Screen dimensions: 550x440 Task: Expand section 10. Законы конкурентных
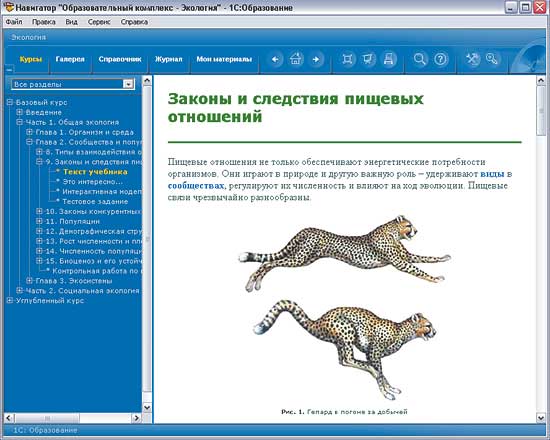pos(39,211)
